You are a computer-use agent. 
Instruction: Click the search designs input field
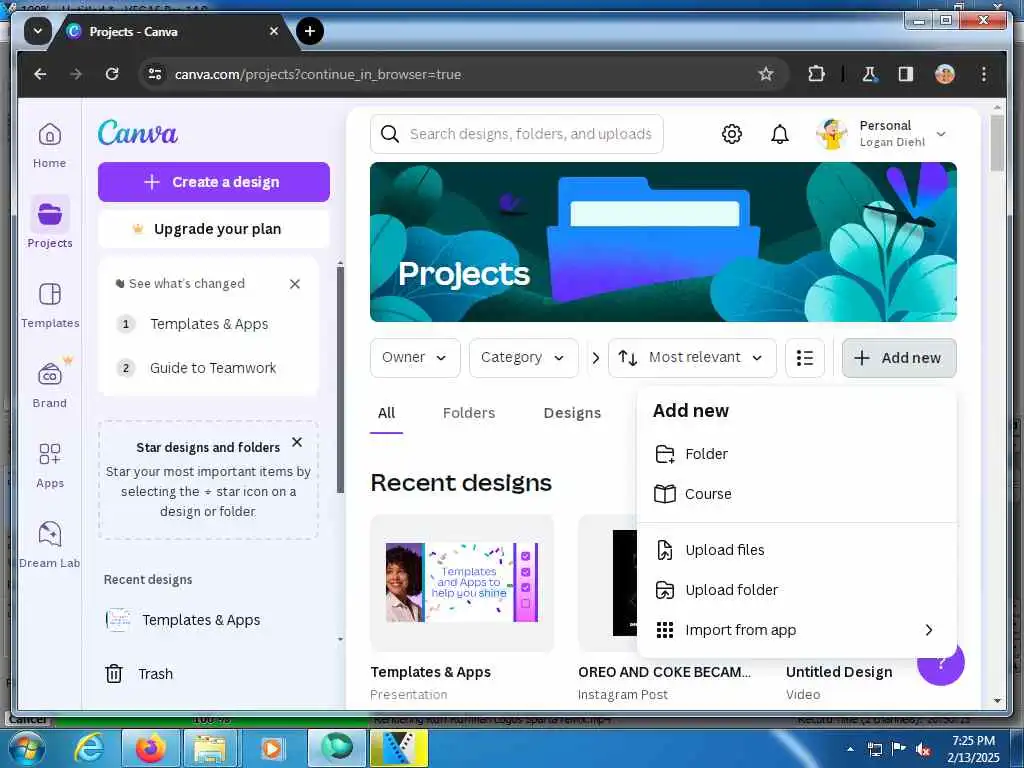click(x=517, y=134)
